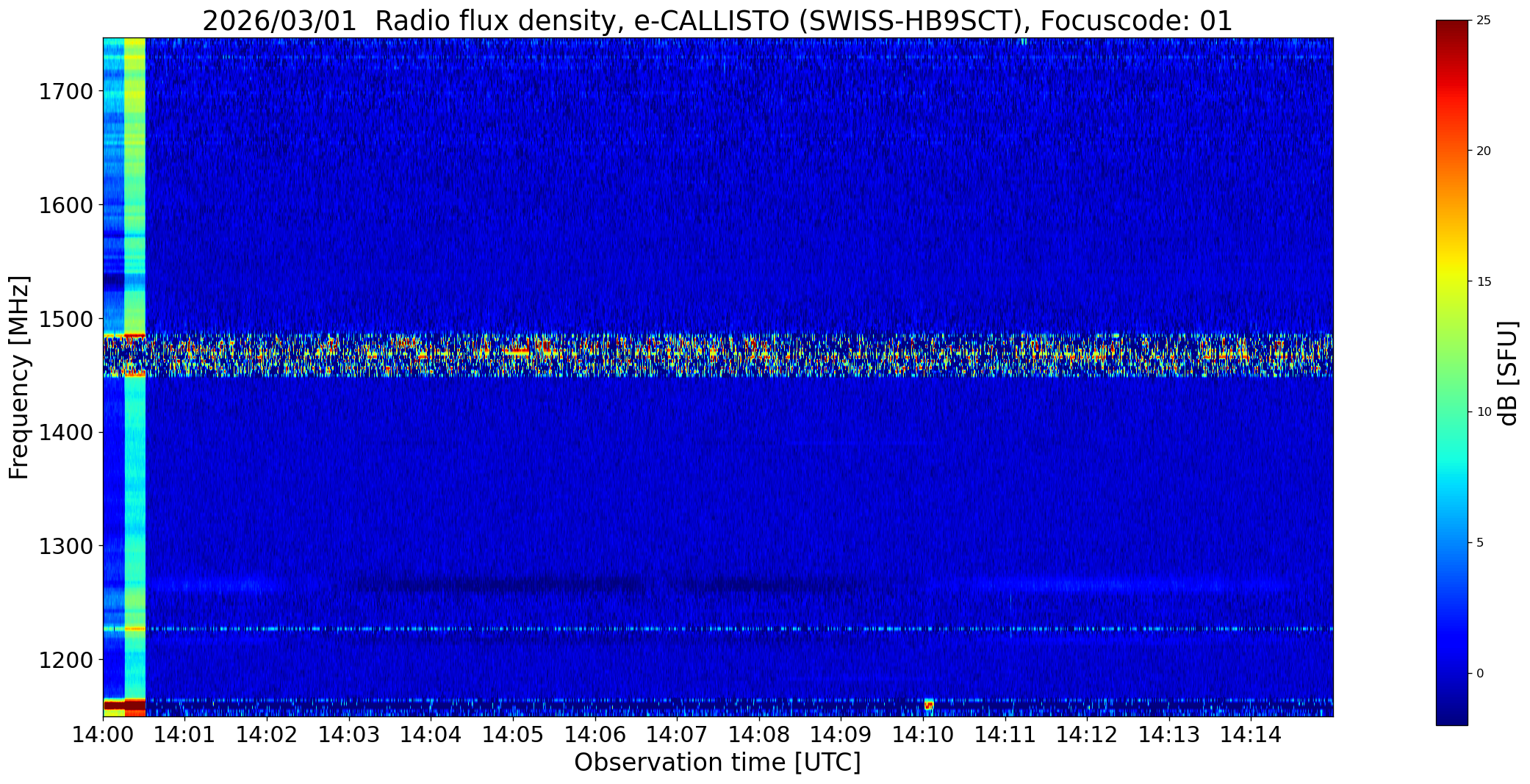Image resolution: width=1530 pixels, height=784 pixels.
Task: Click the 1400 frequency tick label
Action: [65, 432]
